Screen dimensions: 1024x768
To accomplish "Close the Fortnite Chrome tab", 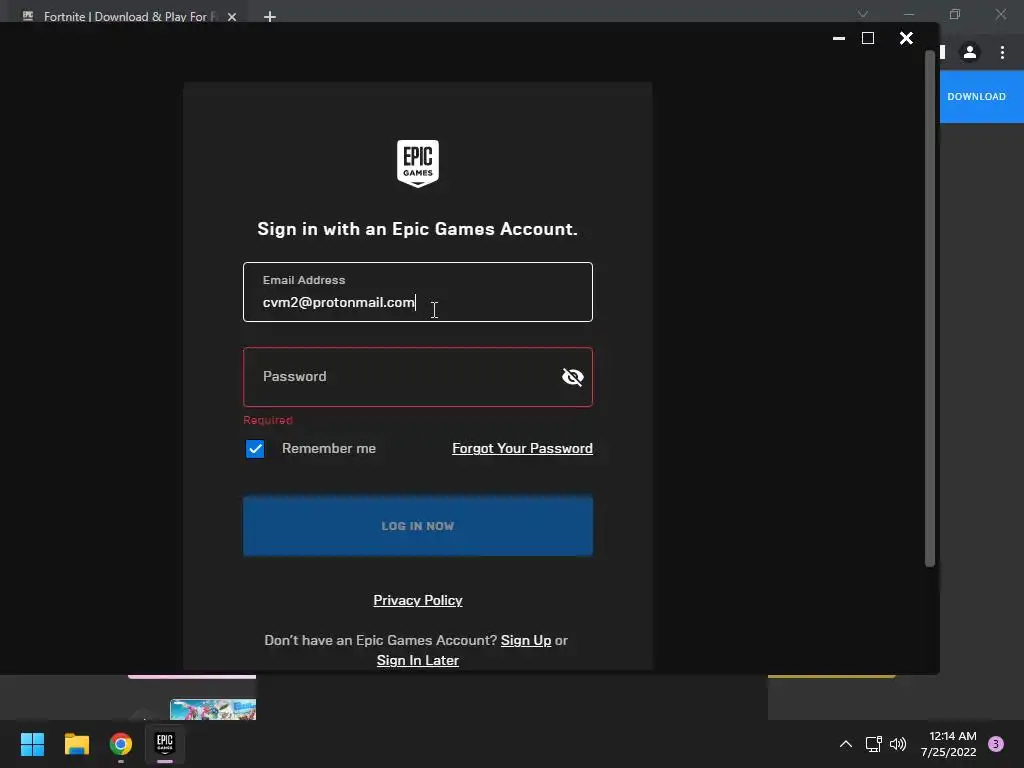I will (x=232, y=17).
